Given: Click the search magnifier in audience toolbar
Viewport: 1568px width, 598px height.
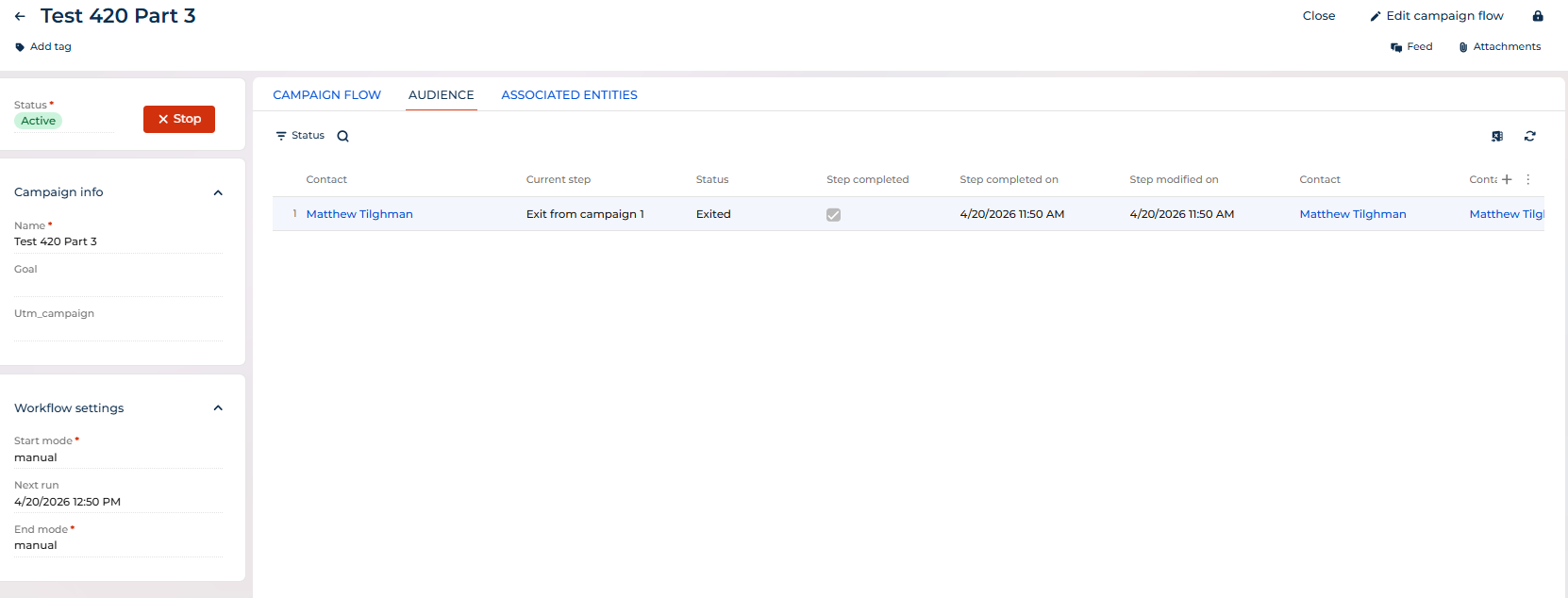Looking at the screenshot, I should click(x=343, y=136).
